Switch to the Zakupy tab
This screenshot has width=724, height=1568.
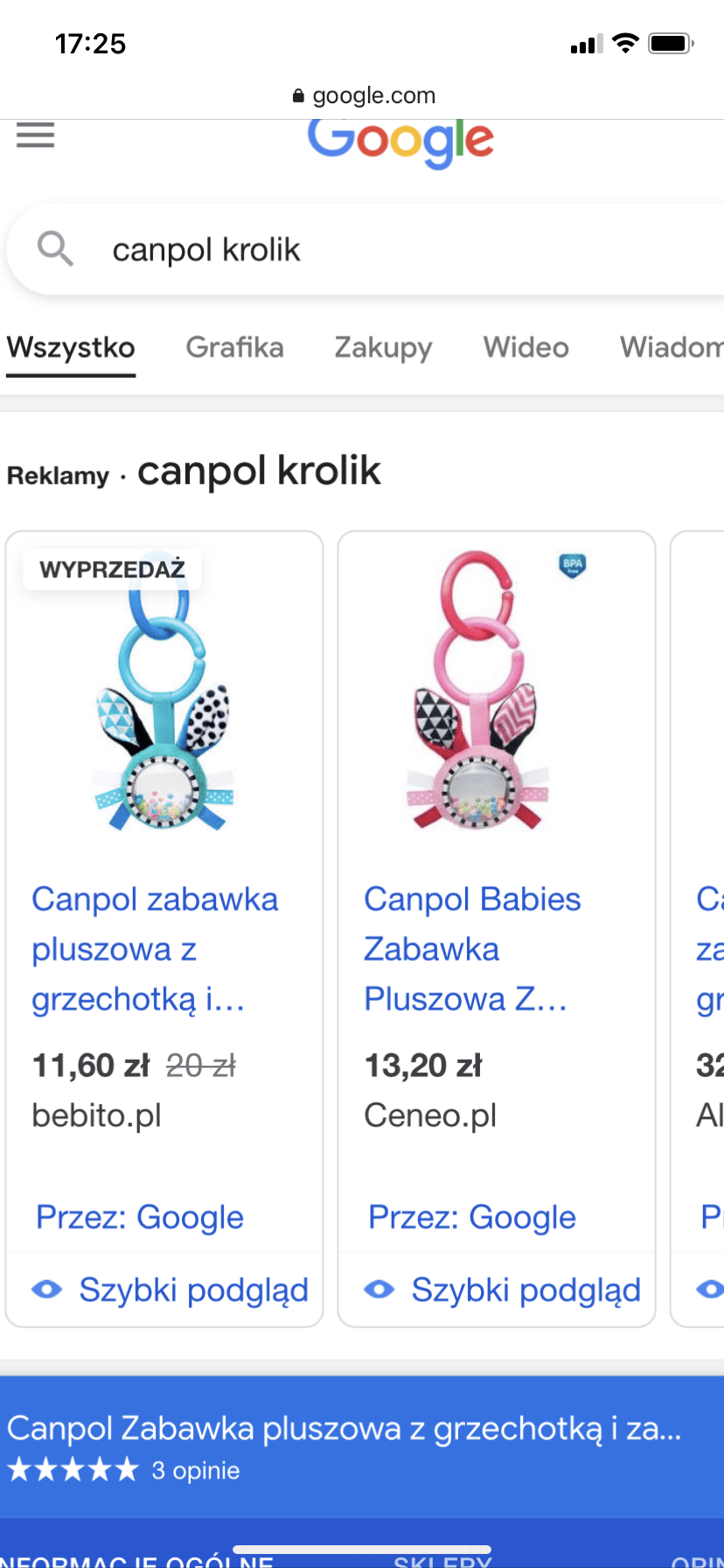[x=383, y=347]
